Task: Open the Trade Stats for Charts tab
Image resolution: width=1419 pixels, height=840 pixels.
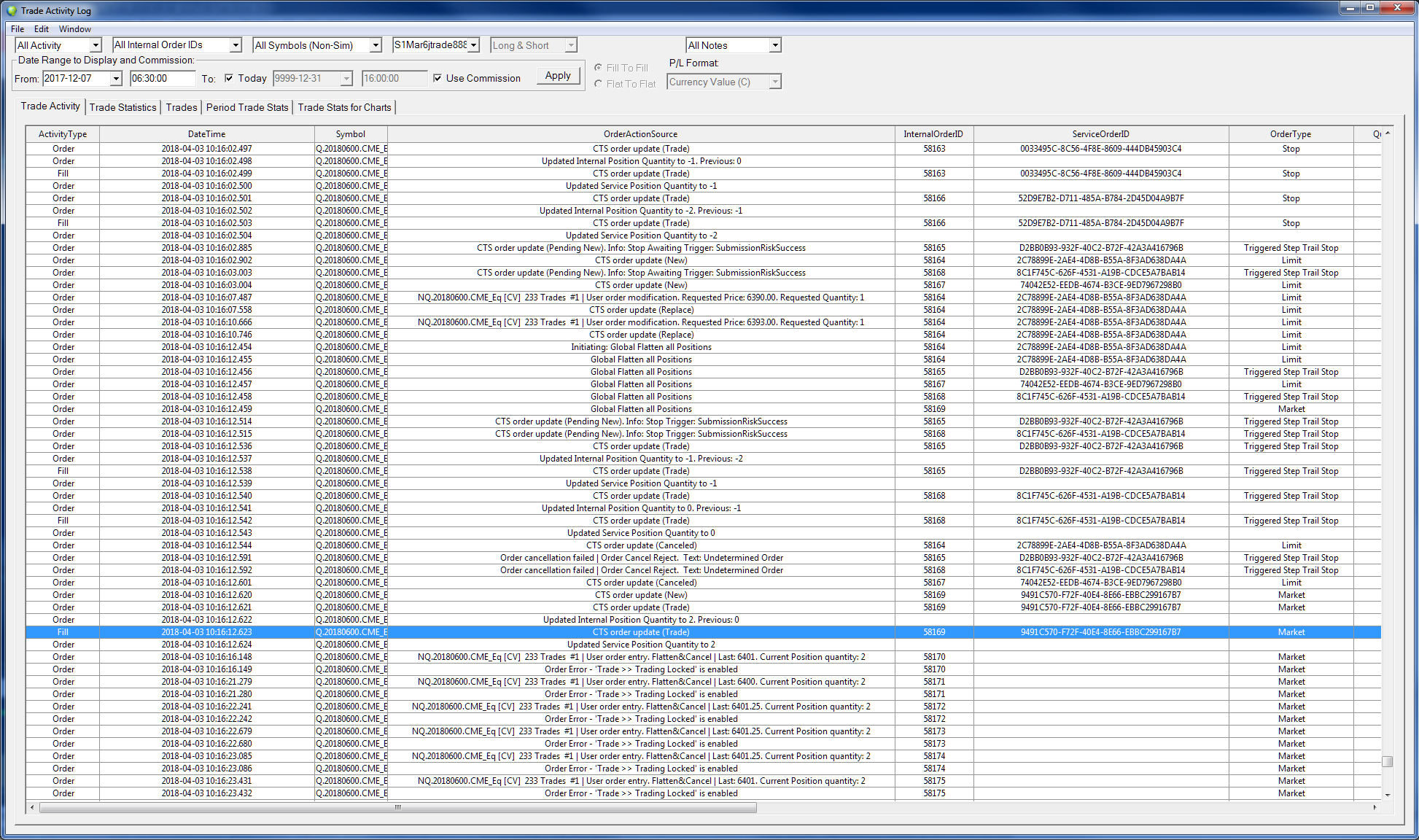Action: pos(344,107)
